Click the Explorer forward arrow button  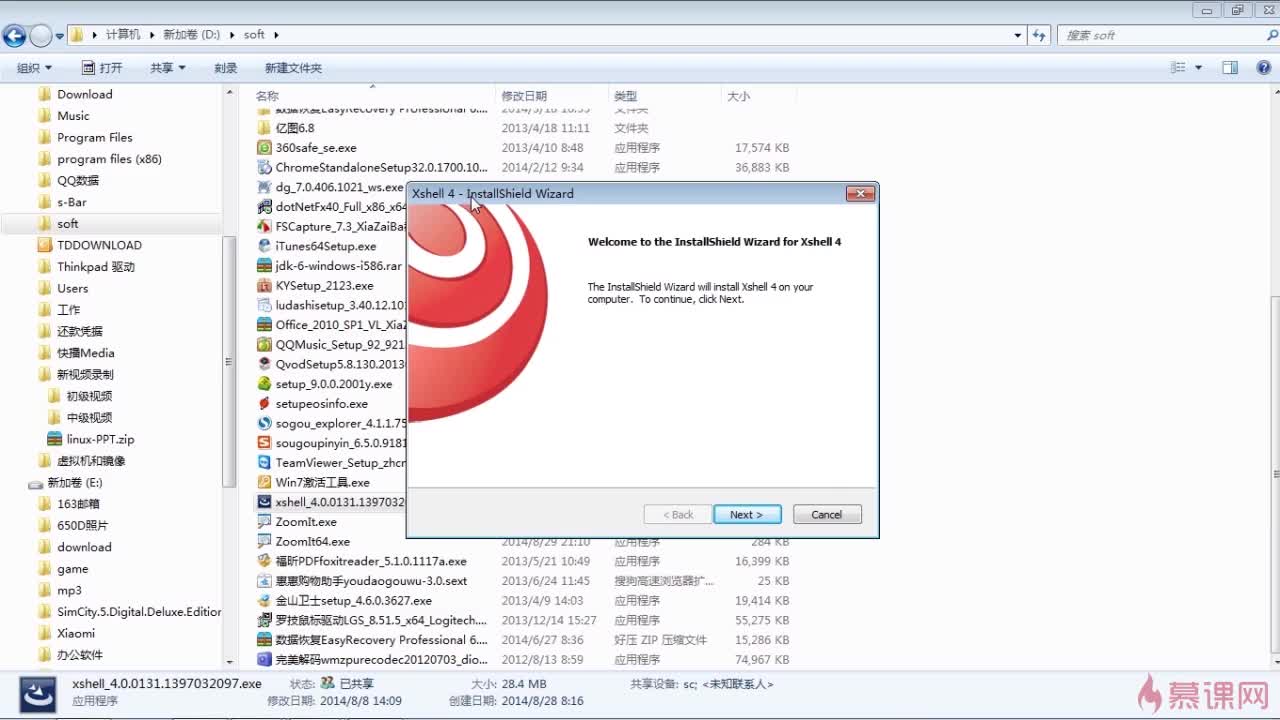pyautogui.click(x=40, y=36)
